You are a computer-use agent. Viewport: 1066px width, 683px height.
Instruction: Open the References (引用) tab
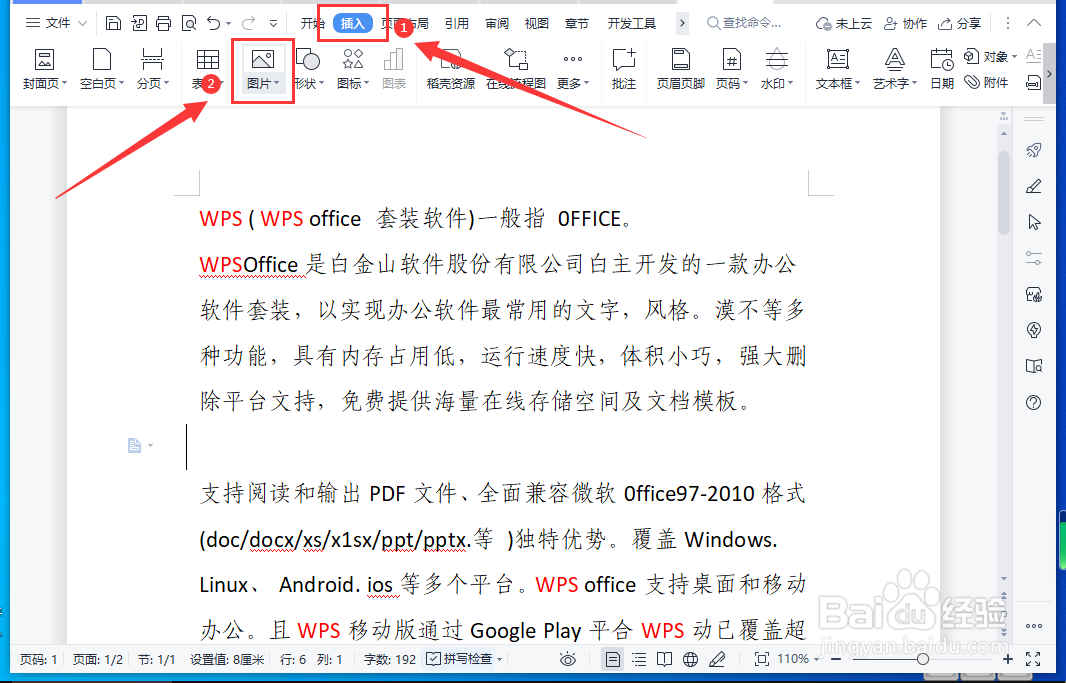(457, 24)
